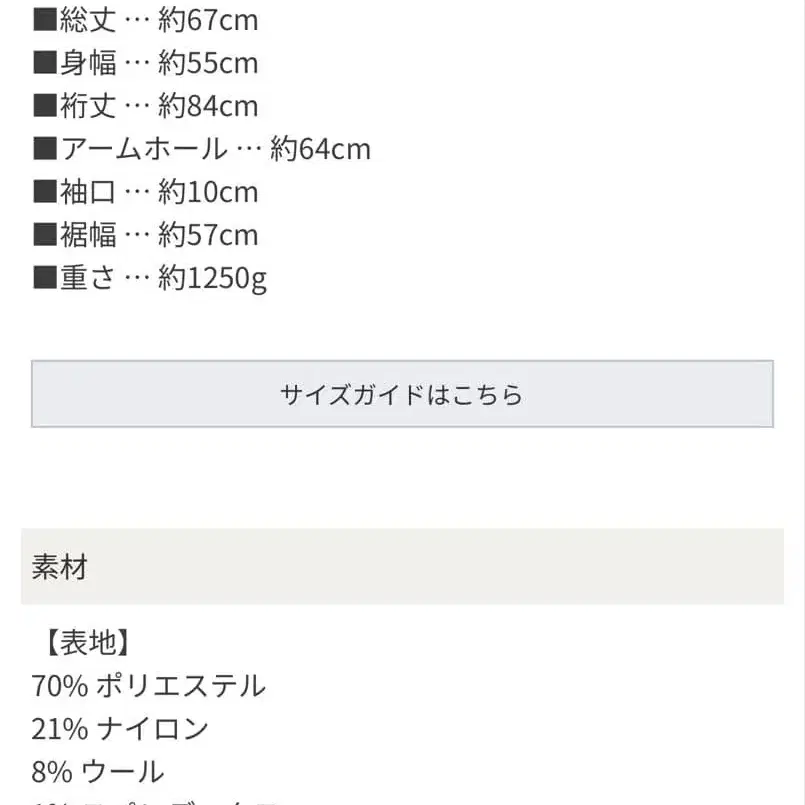This screenshot has width=805, height=805.
Task: Click the 70% ポリエステル material entry
Action: pos(148,686)
